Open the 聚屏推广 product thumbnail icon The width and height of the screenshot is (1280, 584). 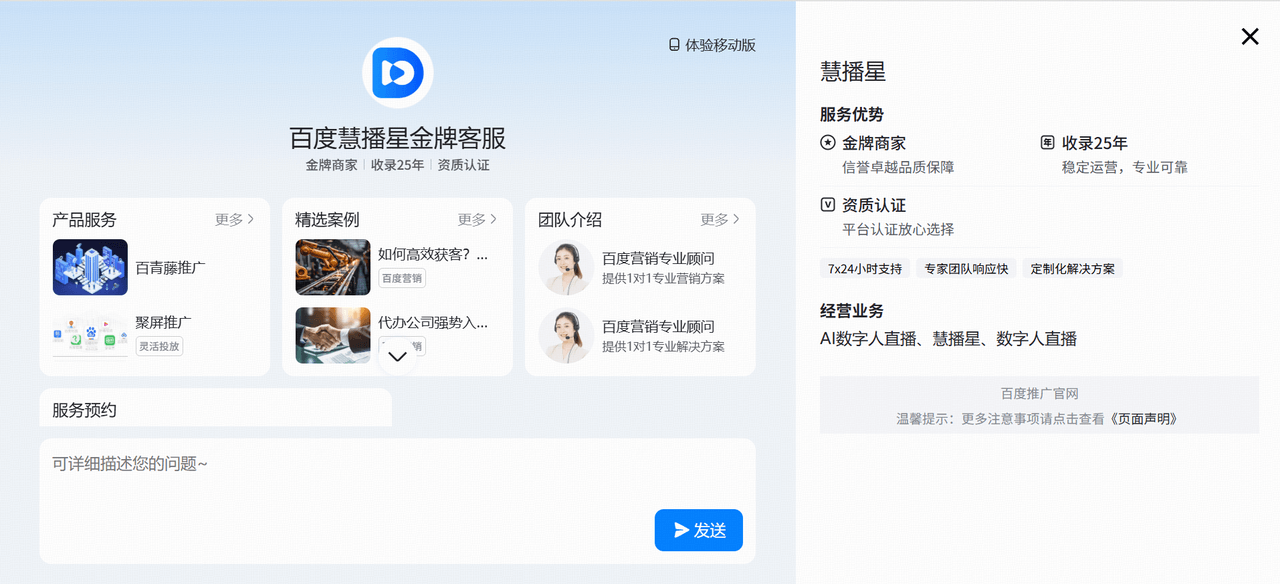[90, 336]
